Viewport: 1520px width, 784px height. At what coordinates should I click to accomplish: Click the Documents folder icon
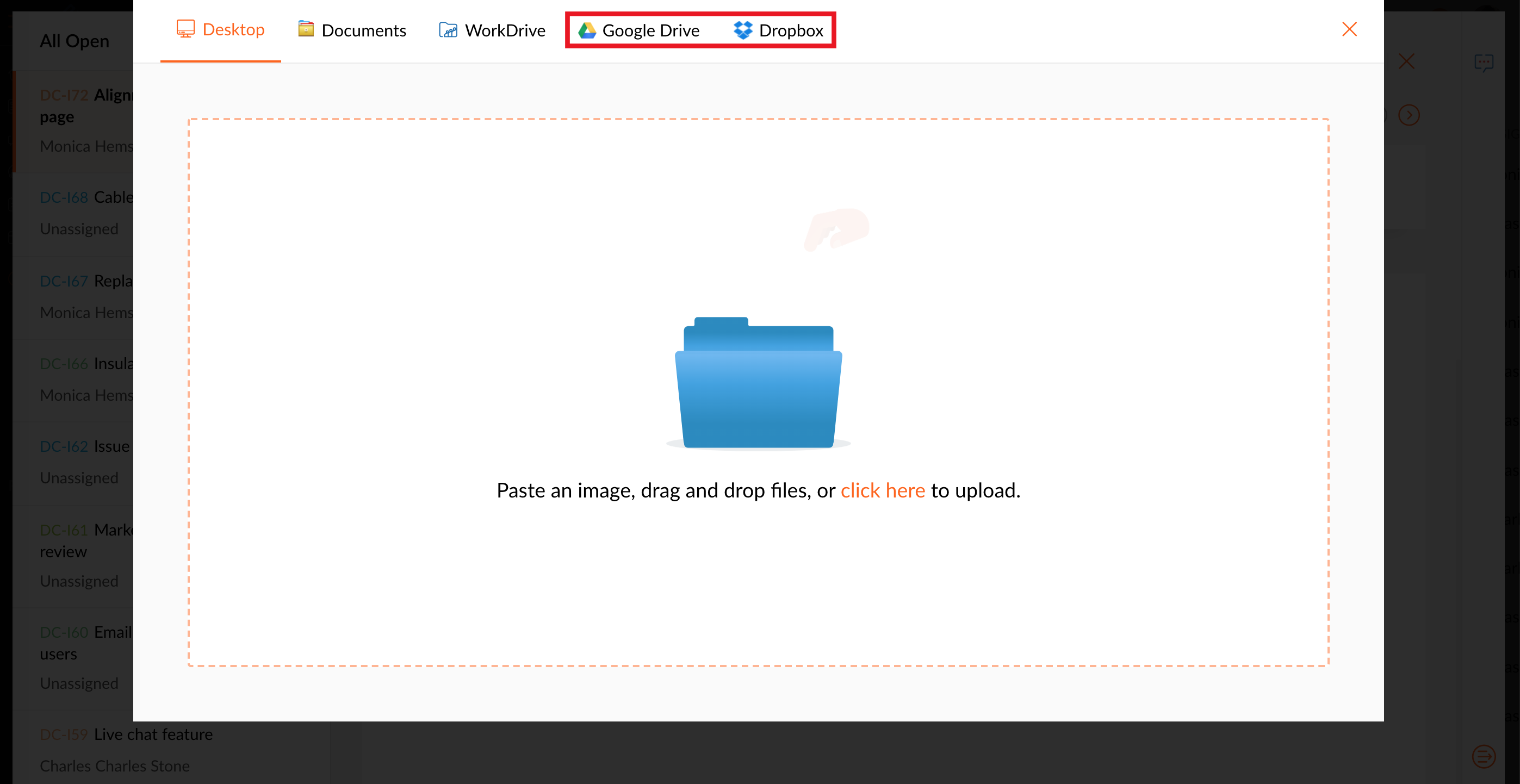point(306,29)
